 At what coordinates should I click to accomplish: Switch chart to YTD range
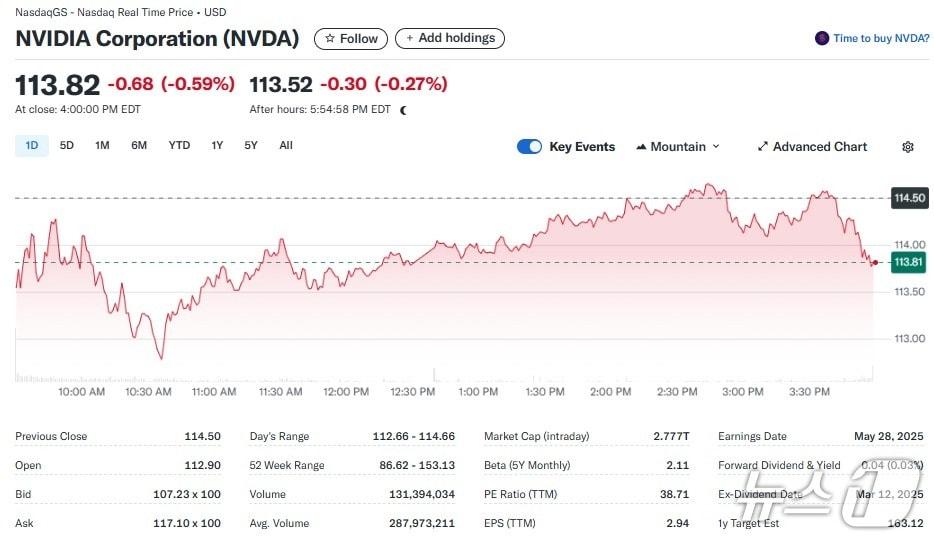[179, 146]
